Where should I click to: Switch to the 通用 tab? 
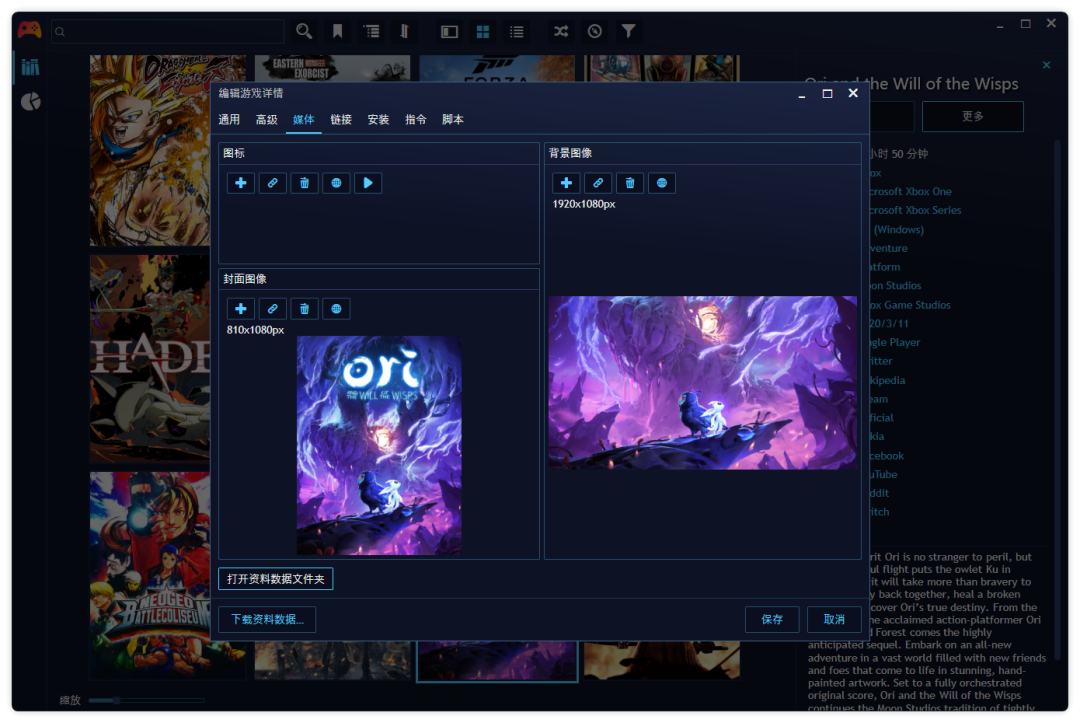[229, 120]
